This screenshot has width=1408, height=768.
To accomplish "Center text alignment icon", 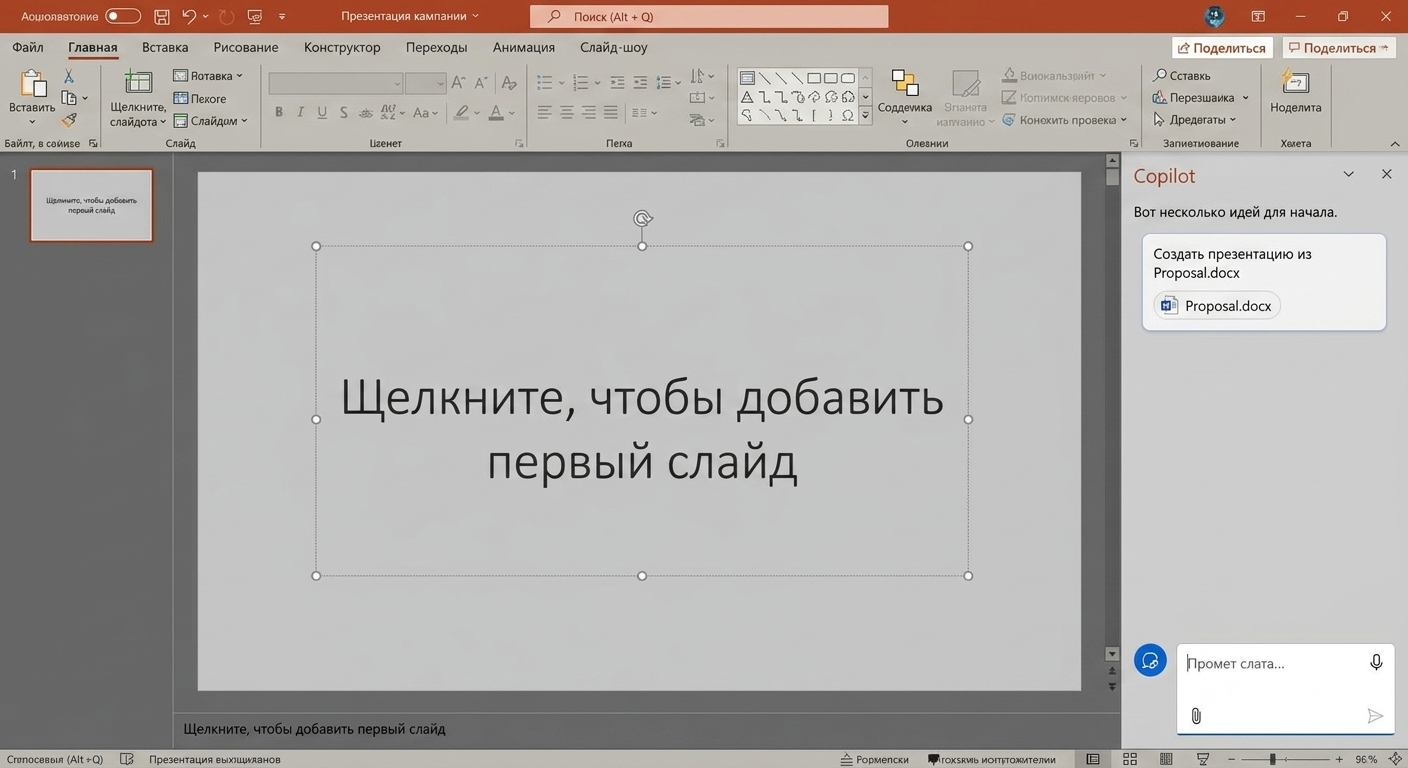I will click(x=566, y=112).
